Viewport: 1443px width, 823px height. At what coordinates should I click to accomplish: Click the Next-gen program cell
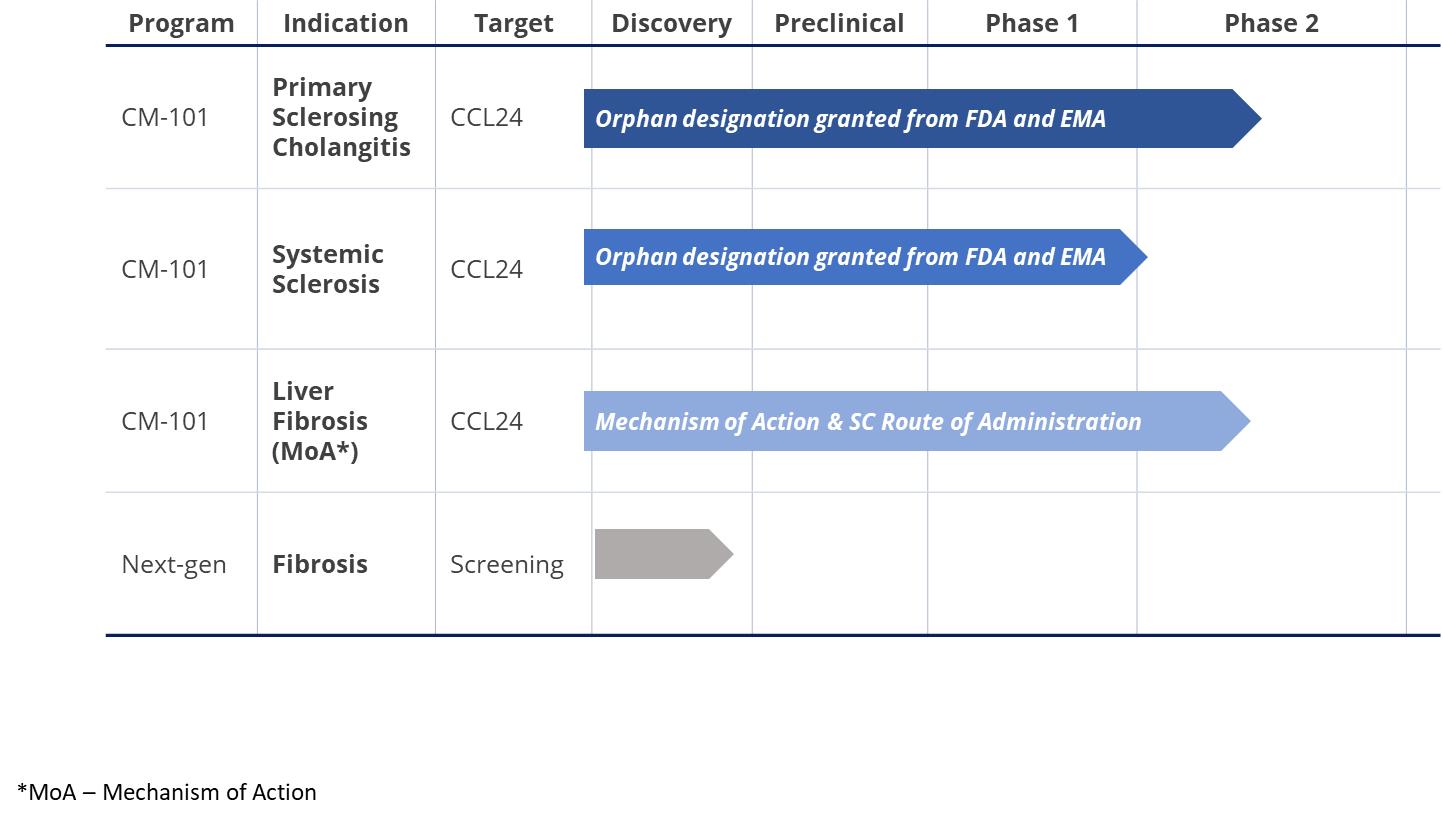click(174, 565)
